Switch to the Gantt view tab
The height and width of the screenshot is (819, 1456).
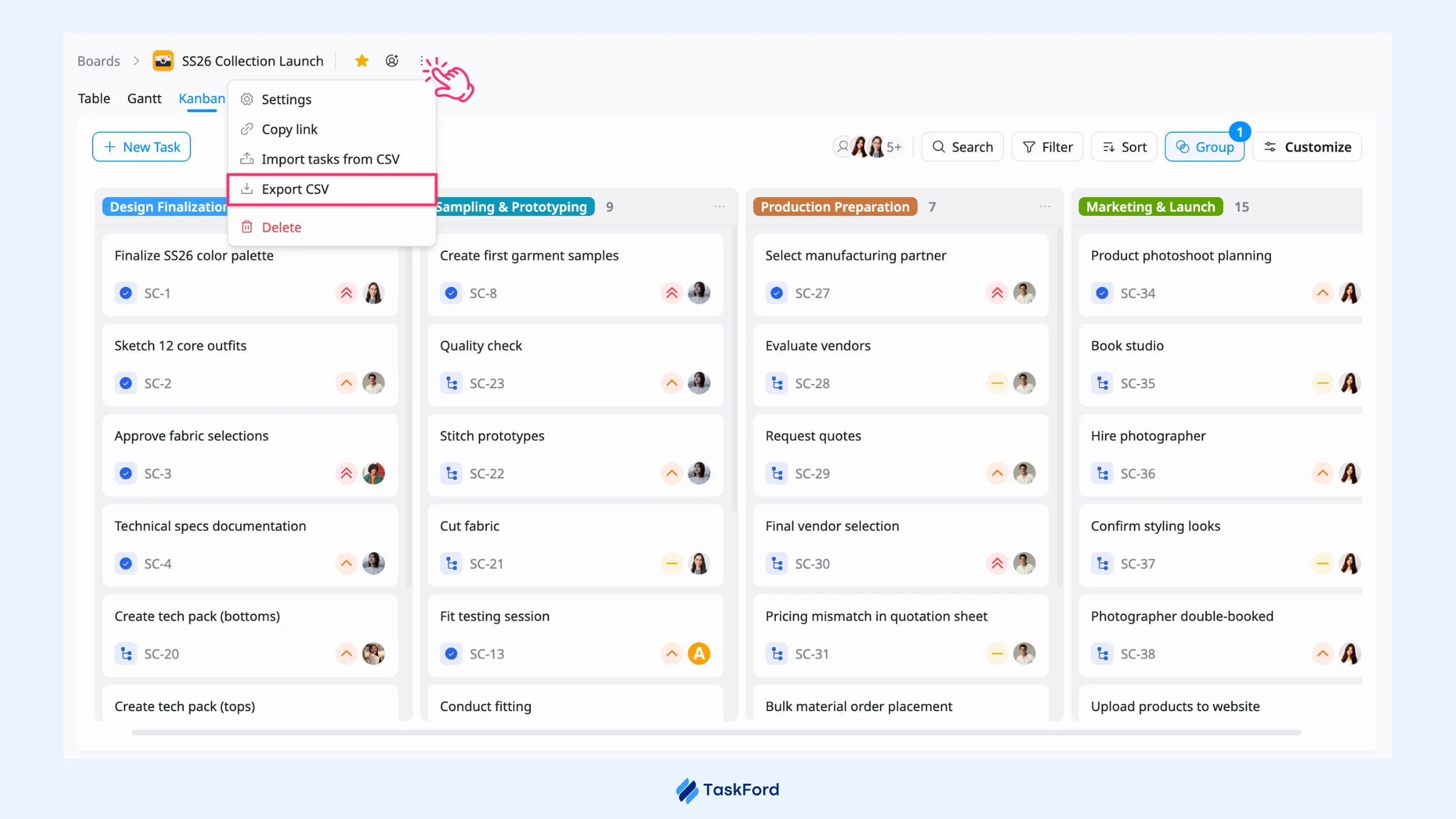tap(144, 98)
